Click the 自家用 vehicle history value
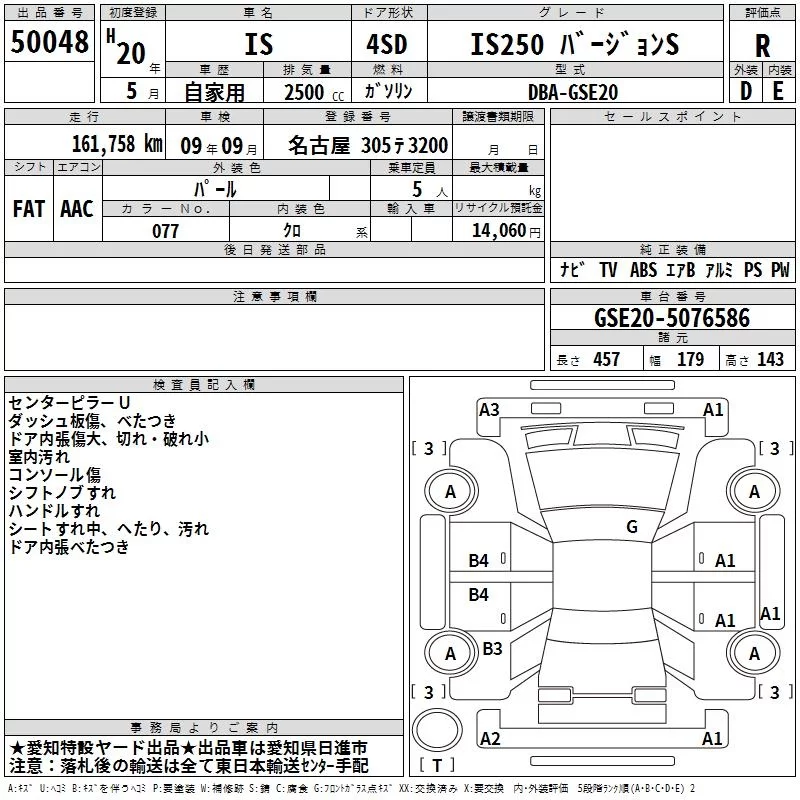800x800 pixels. [x=214, y=92]
